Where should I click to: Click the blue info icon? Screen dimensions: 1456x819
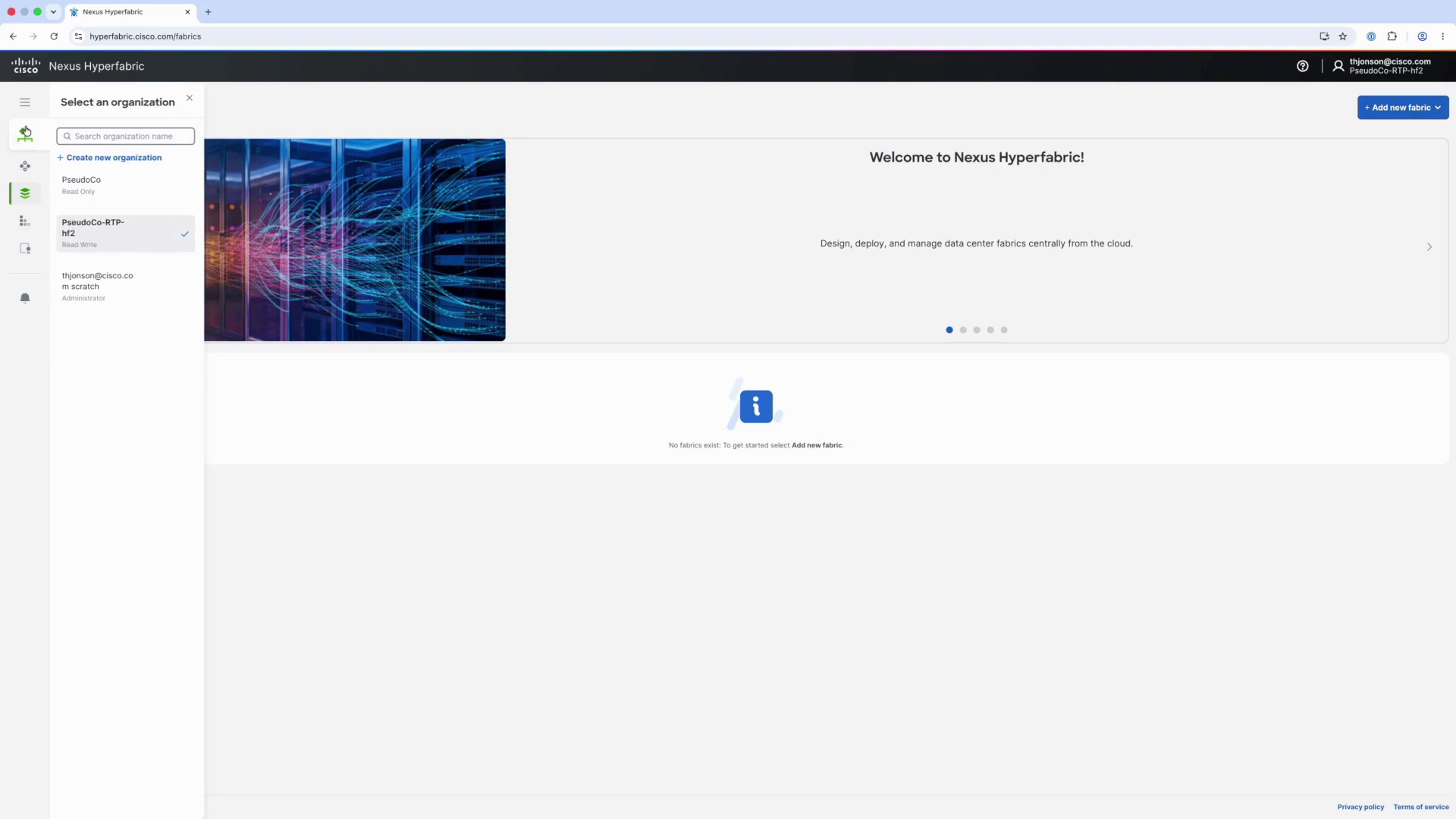pos(756,406)
